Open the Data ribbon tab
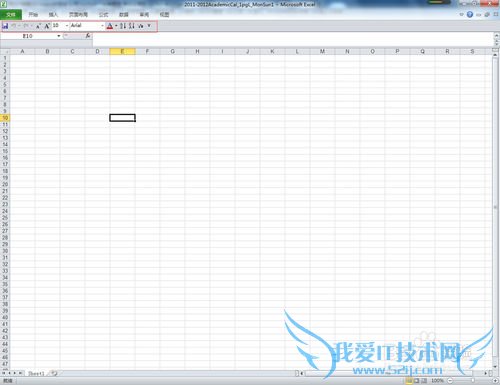Screen dimensions: 500x385 click(124, 15)
